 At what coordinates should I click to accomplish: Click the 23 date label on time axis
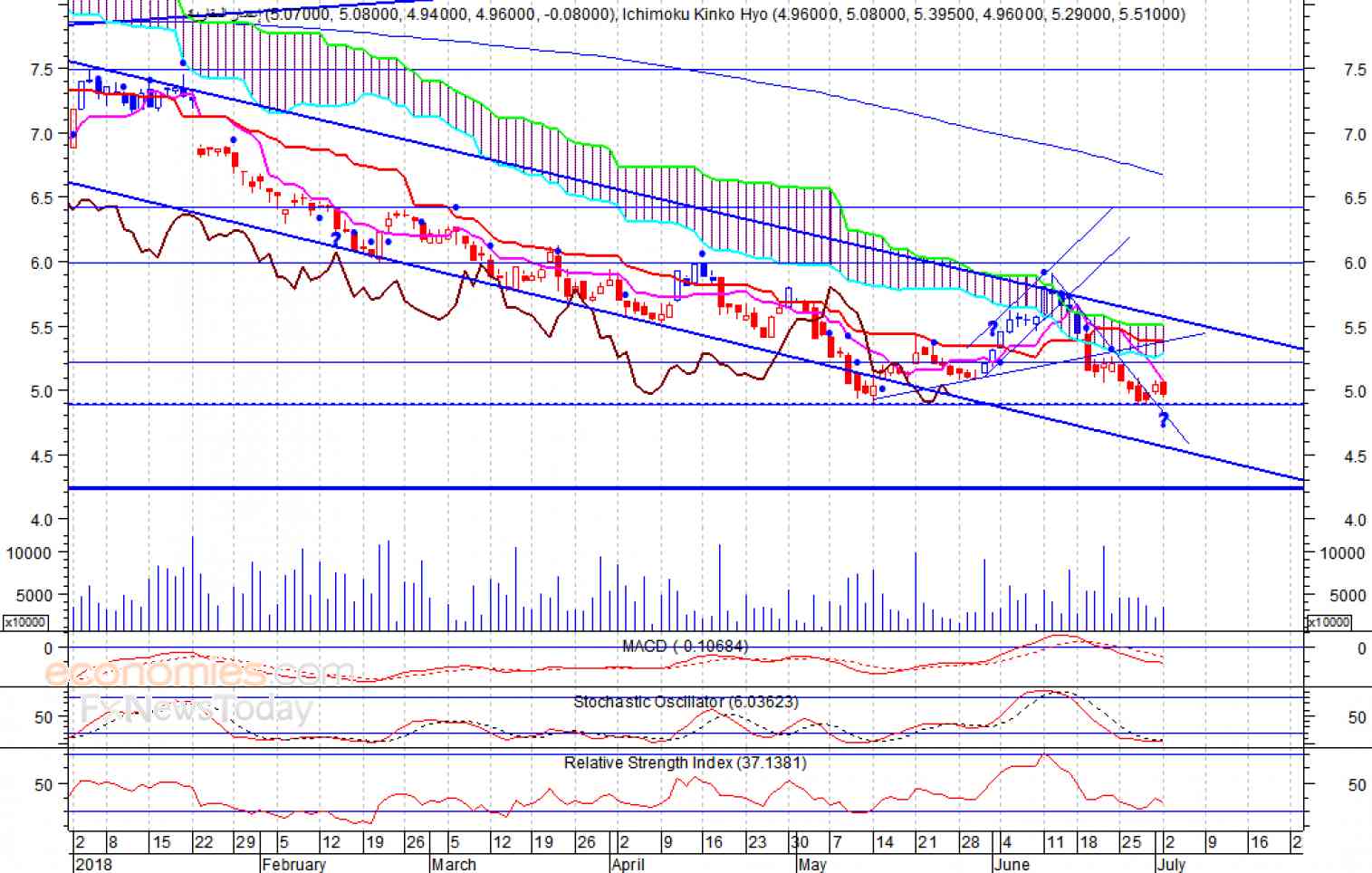tap(756, 842)
